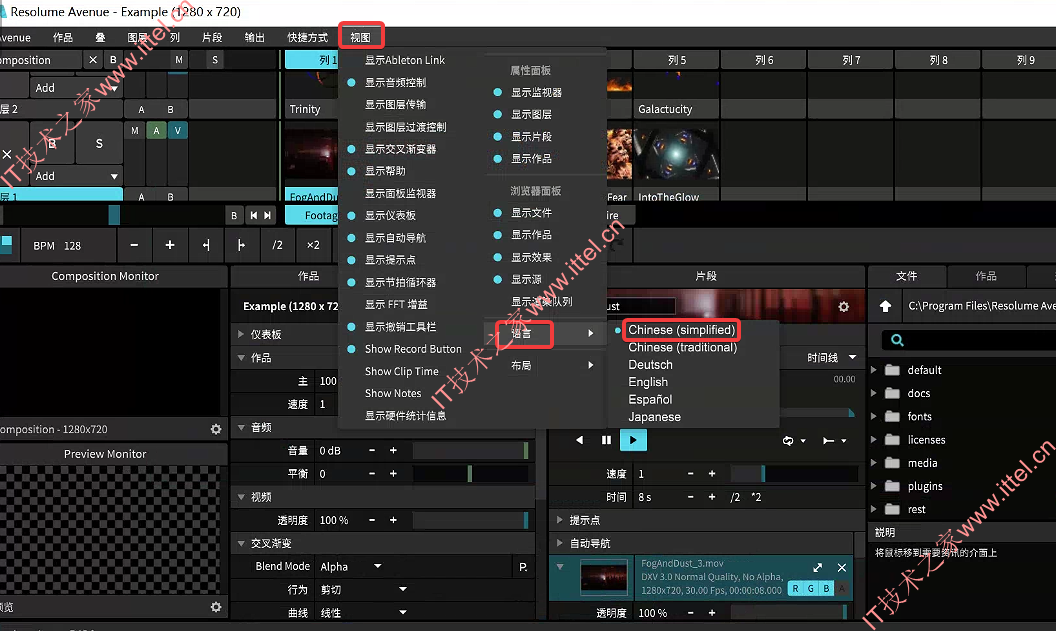Remove the FogAndDust_3.mov source
Screen dimensions: 1056x631
(x=842, y=568)
